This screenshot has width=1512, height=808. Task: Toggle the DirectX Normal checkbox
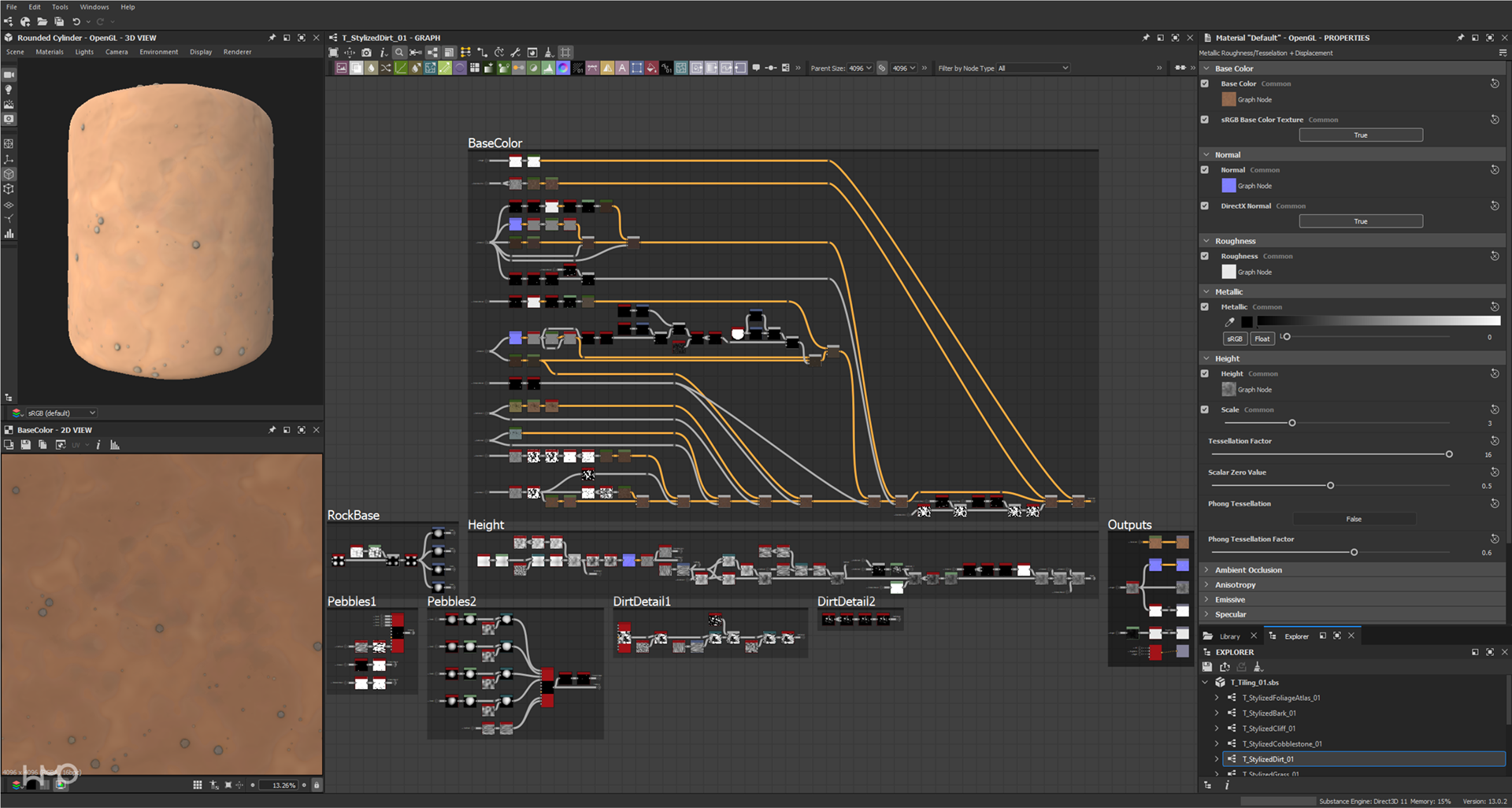(x=1205, y=206)
